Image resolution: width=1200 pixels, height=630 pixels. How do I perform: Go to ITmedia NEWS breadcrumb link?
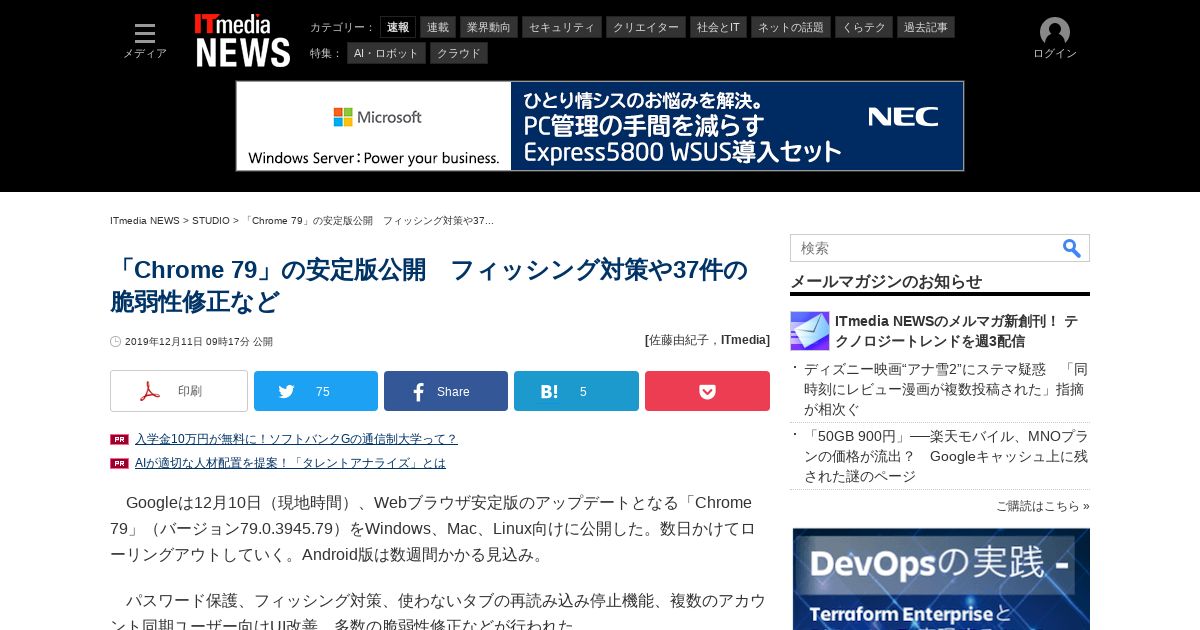point(145,220)
